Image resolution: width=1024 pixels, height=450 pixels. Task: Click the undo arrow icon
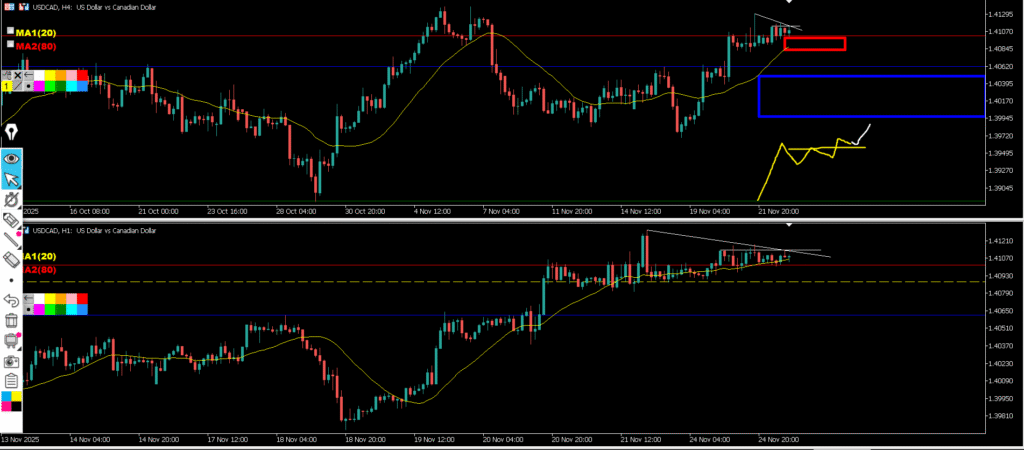click(x=11, y=299)
